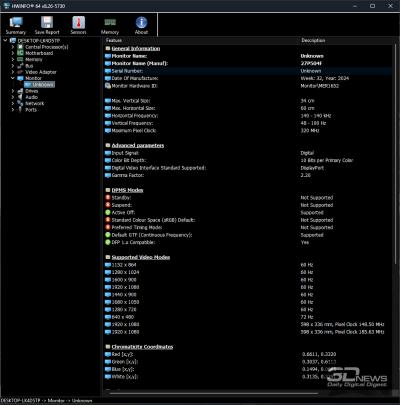
Task: Select the Central Processor(s) tree node
Action: [47, 47]
